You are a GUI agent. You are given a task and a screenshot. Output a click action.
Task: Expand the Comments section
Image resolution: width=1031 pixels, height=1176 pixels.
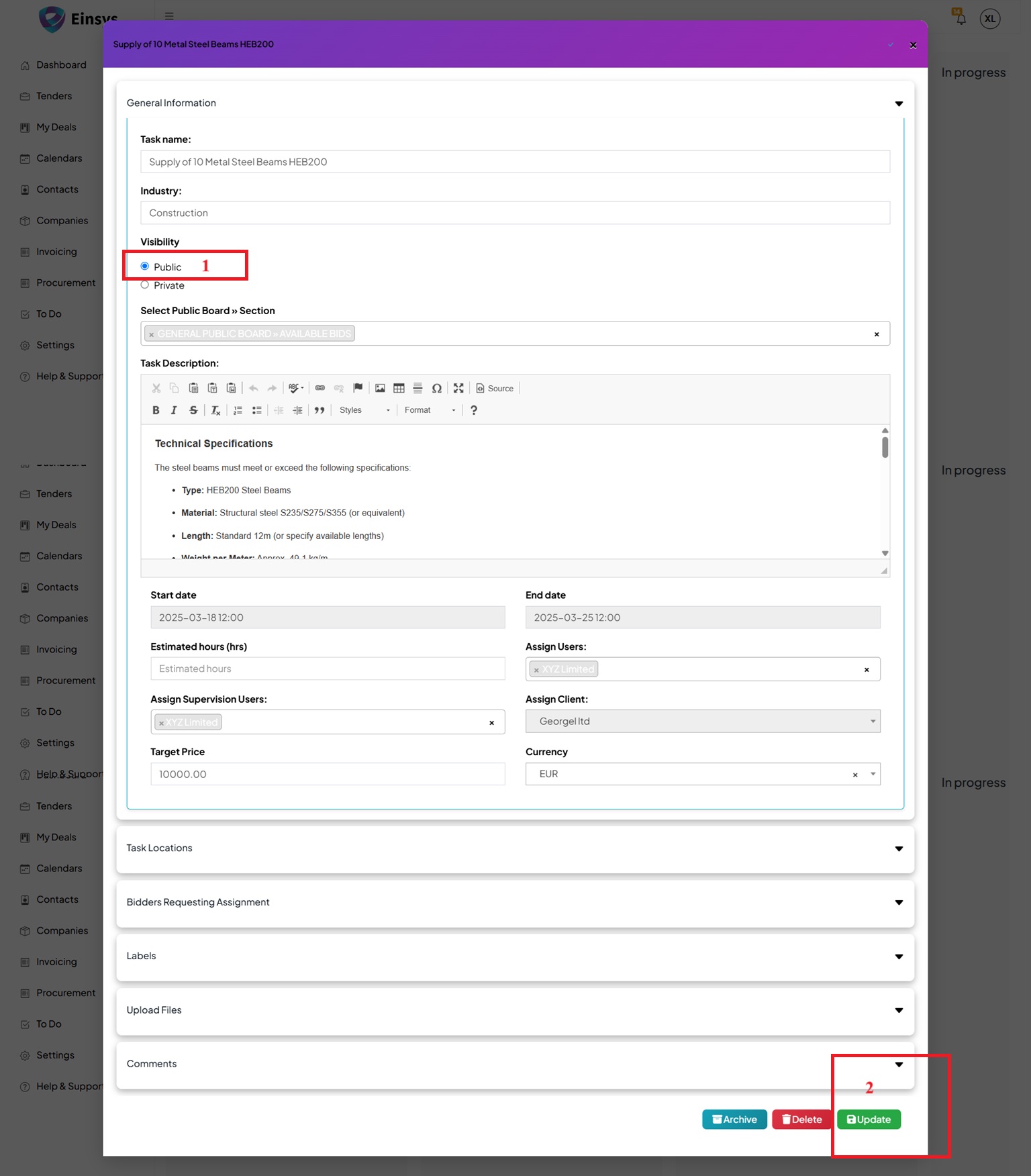899,1064
